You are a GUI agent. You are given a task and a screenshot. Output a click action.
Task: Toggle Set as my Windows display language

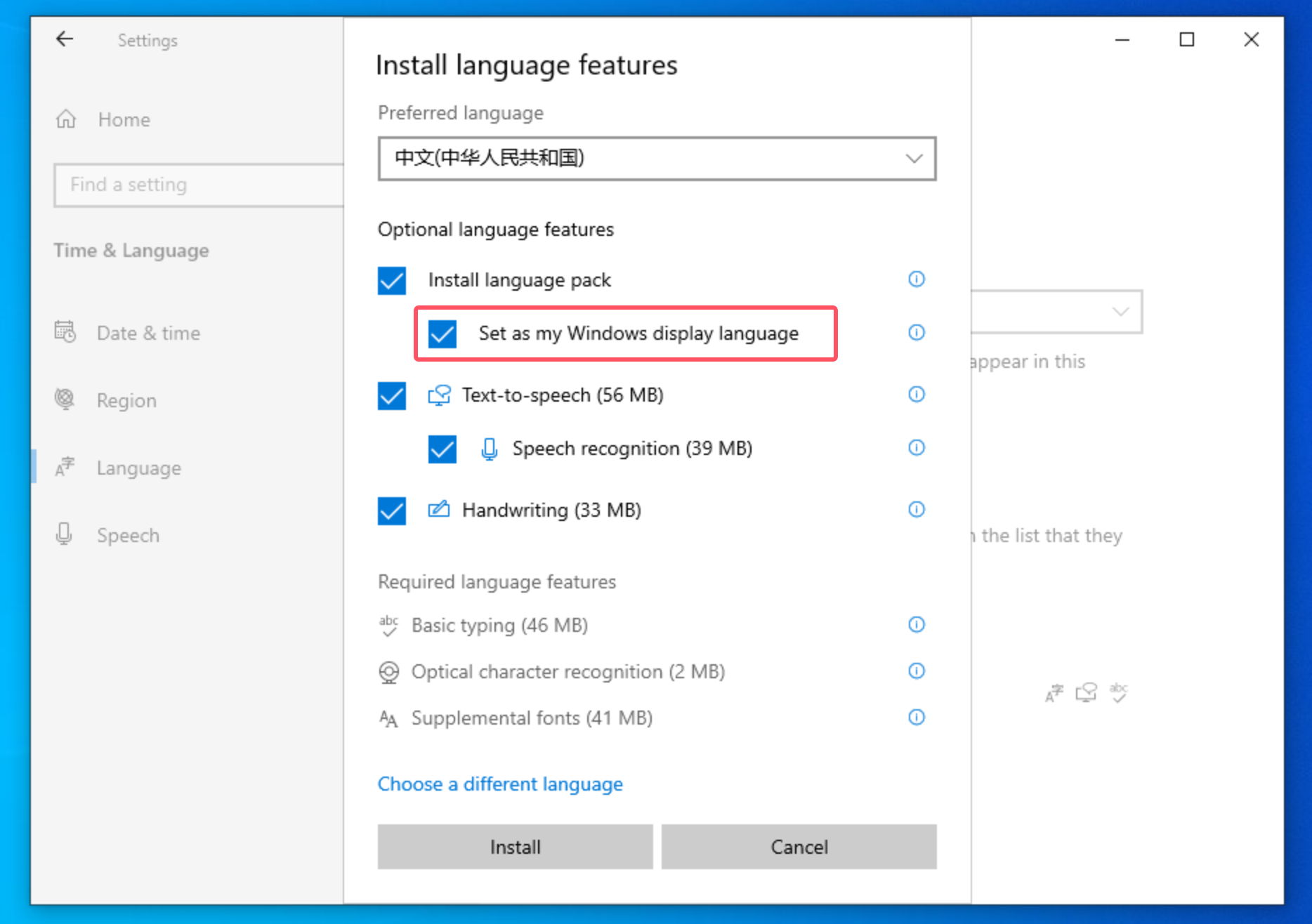point(442,334)
